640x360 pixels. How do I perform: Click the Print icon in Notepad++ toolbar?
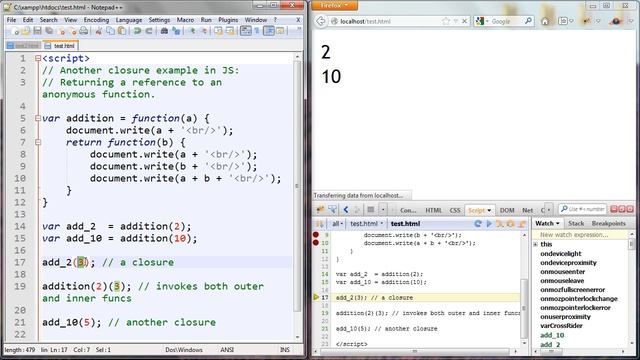[x=84, y=31]
